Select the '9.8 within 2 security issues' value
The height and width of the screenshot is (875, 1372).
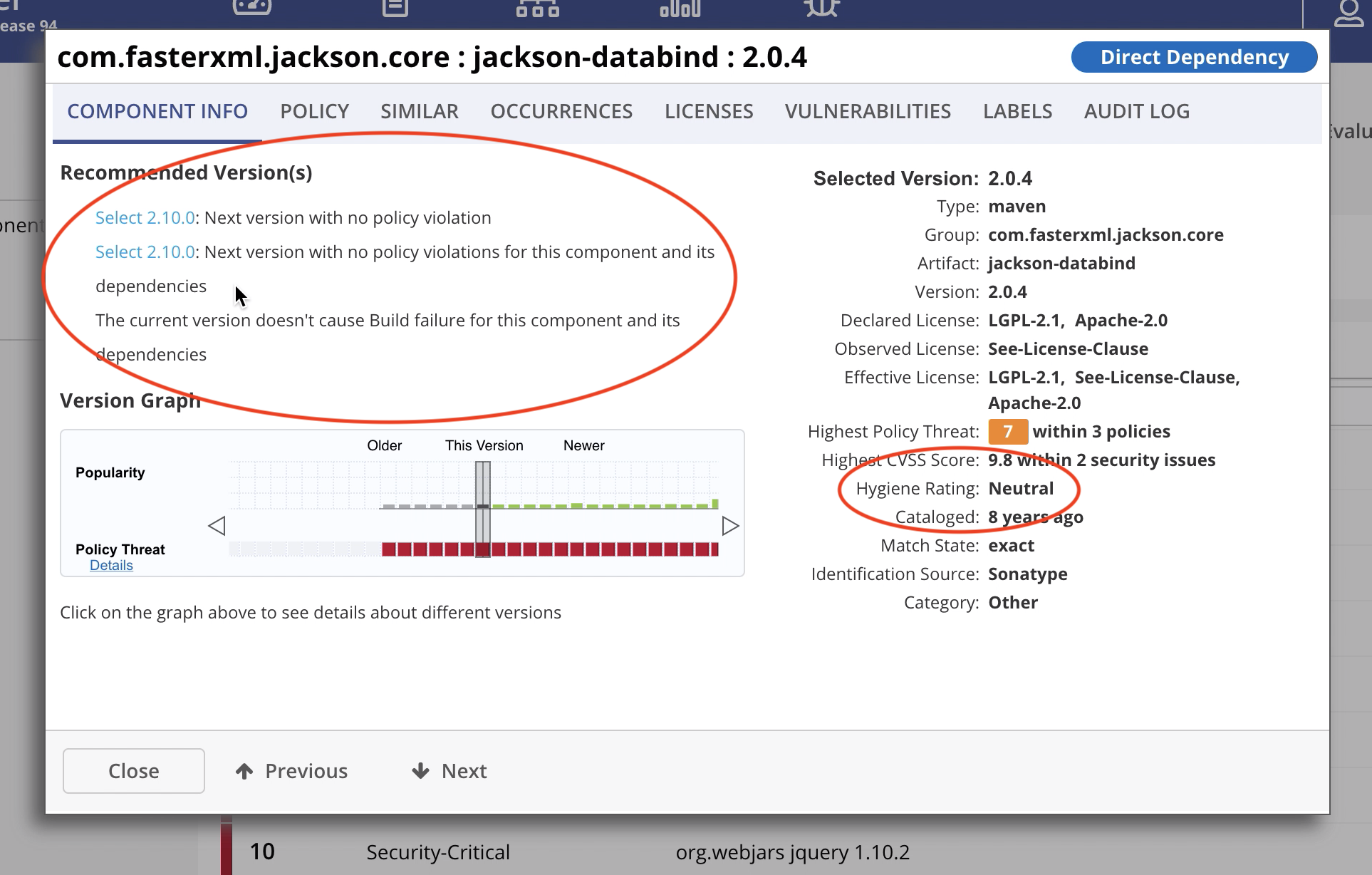point(1102,460)
